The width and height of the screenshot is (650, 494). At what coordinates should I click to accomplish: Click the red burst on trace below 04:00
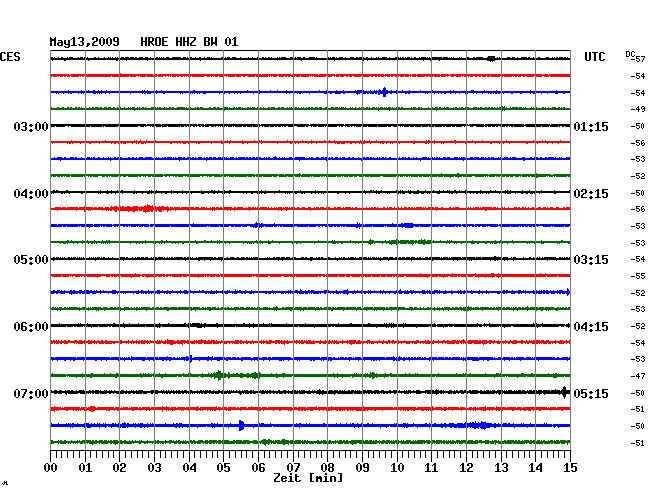click(x=139, y=208)
